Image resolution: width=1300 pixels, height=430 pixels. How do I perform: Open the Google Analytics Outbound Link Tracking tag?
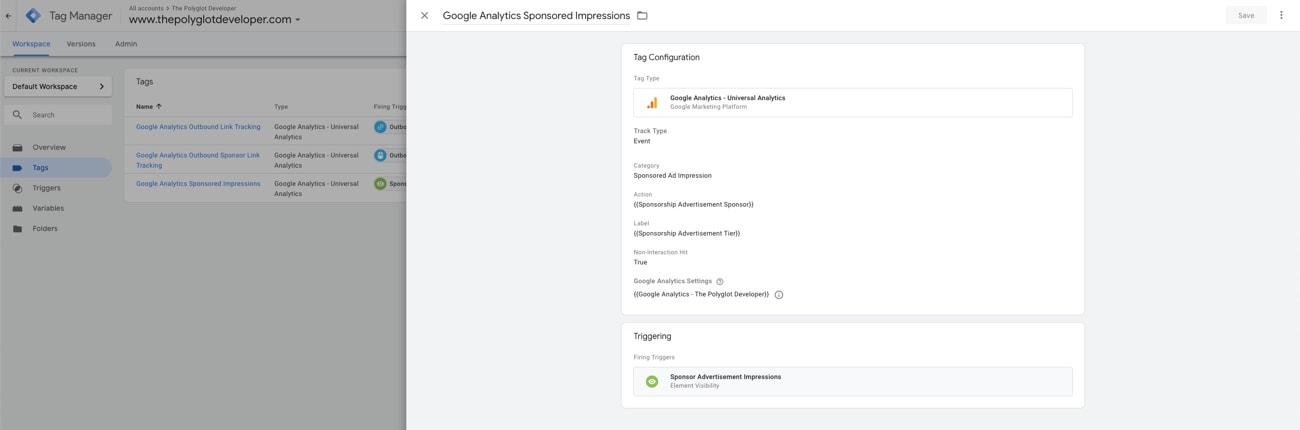[198, 127]
